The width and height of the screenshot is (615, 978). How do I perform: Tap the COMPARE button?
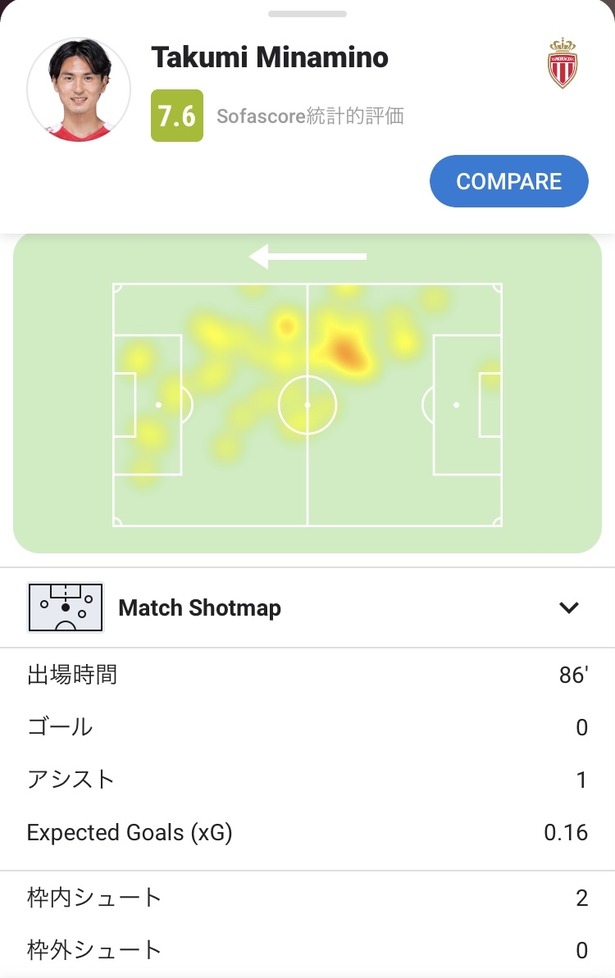point(509,181)
